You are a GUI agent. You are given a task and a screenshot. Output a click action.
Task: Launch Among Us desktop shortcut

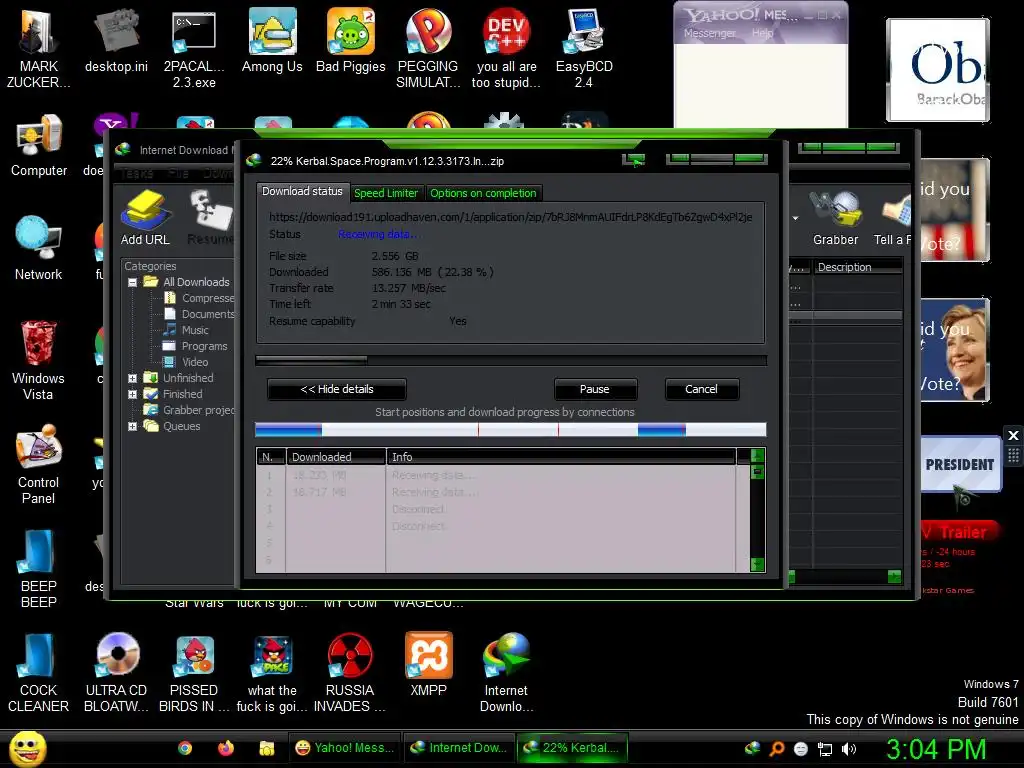click(x=272, y=40)
